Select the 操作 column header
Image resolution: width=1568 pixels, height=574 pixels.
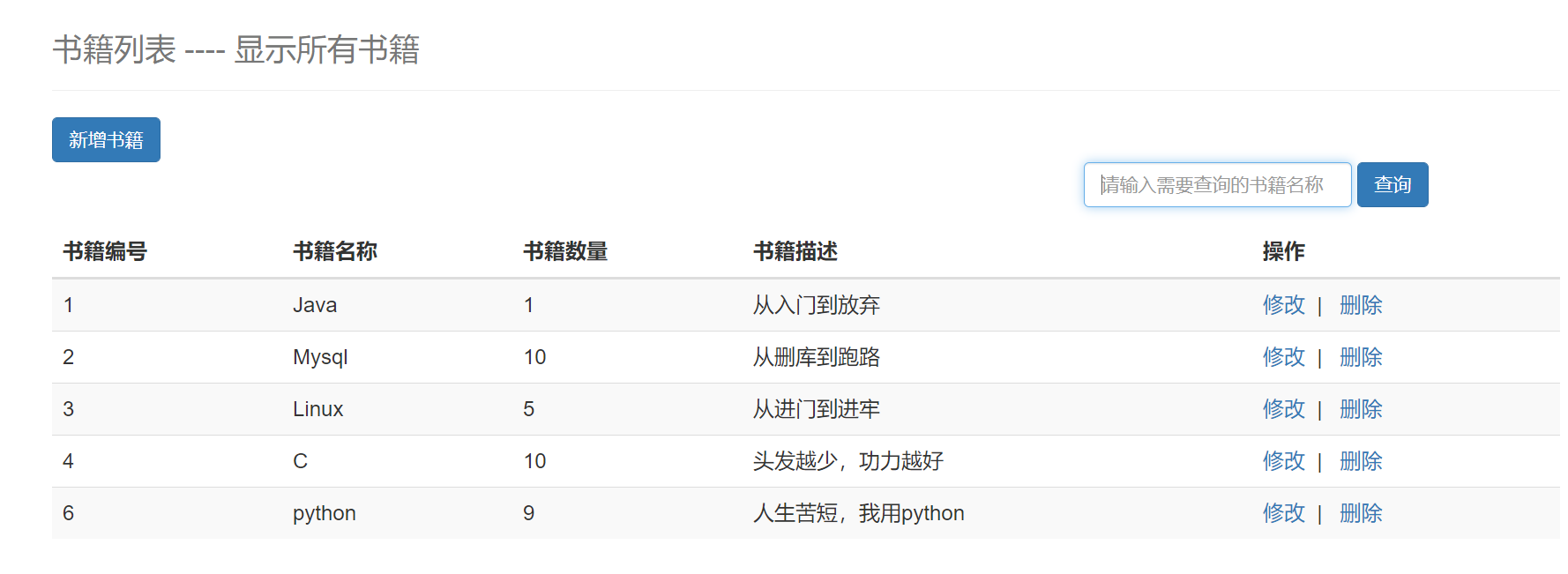point(1283,251)
